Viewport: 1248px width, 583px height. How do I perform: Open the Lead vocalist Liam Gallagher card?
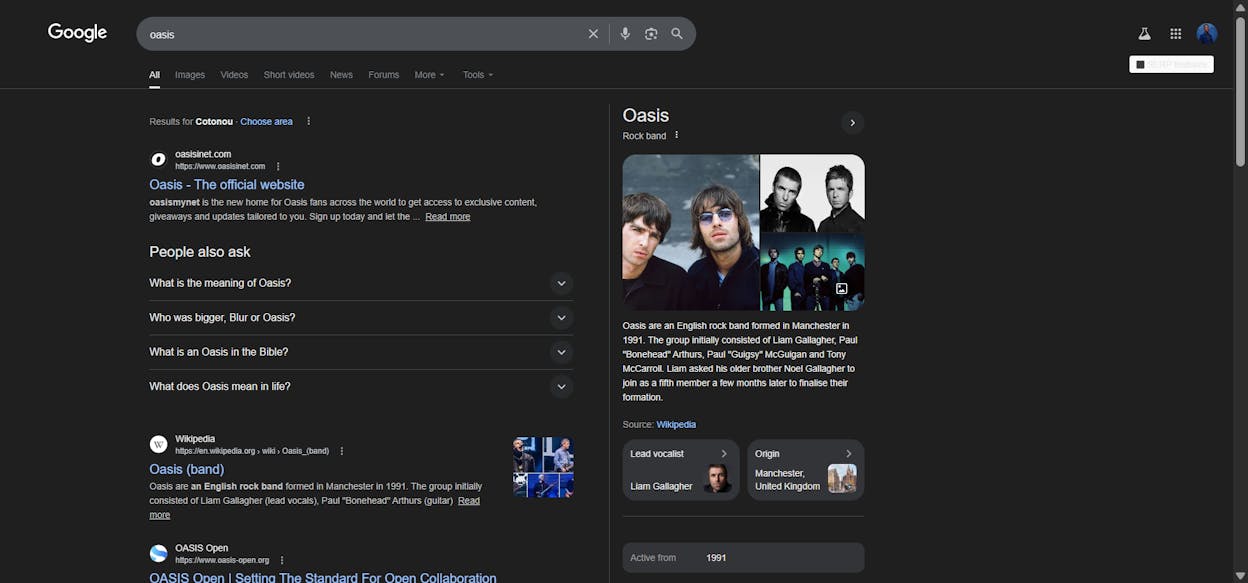click(681, 470)
